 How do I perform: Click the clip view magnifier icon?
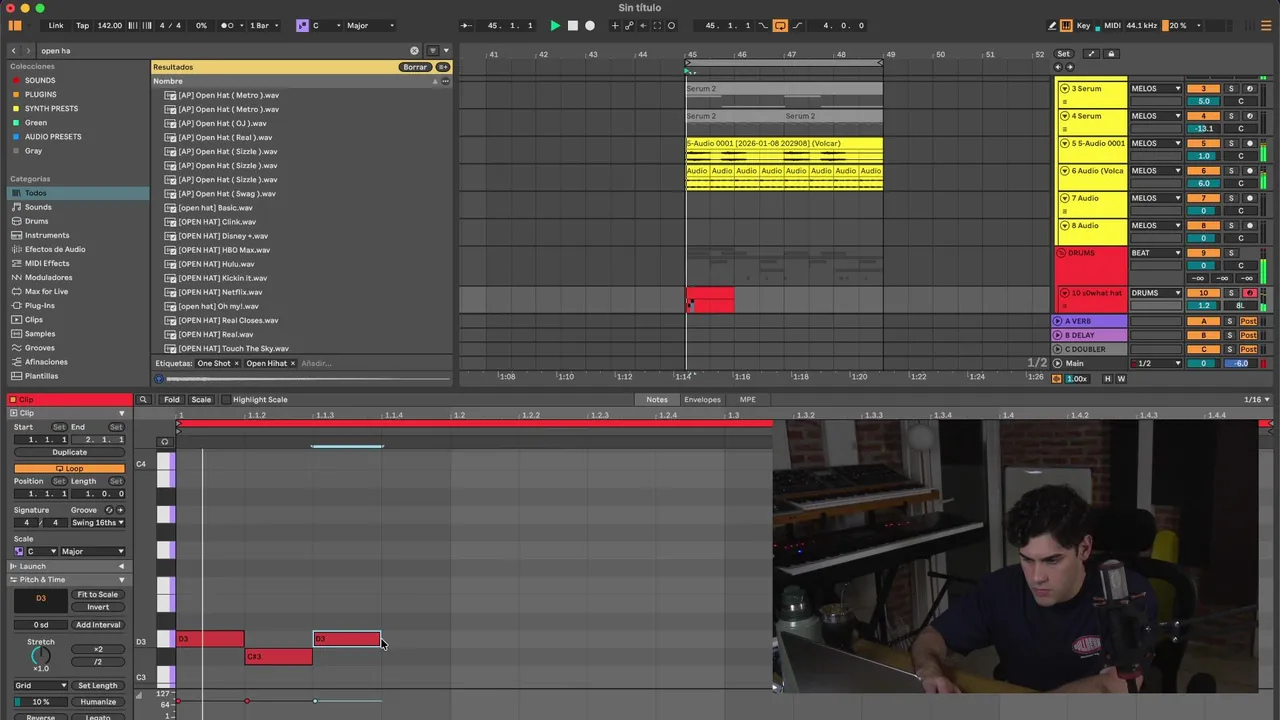[x=143, y=399]
